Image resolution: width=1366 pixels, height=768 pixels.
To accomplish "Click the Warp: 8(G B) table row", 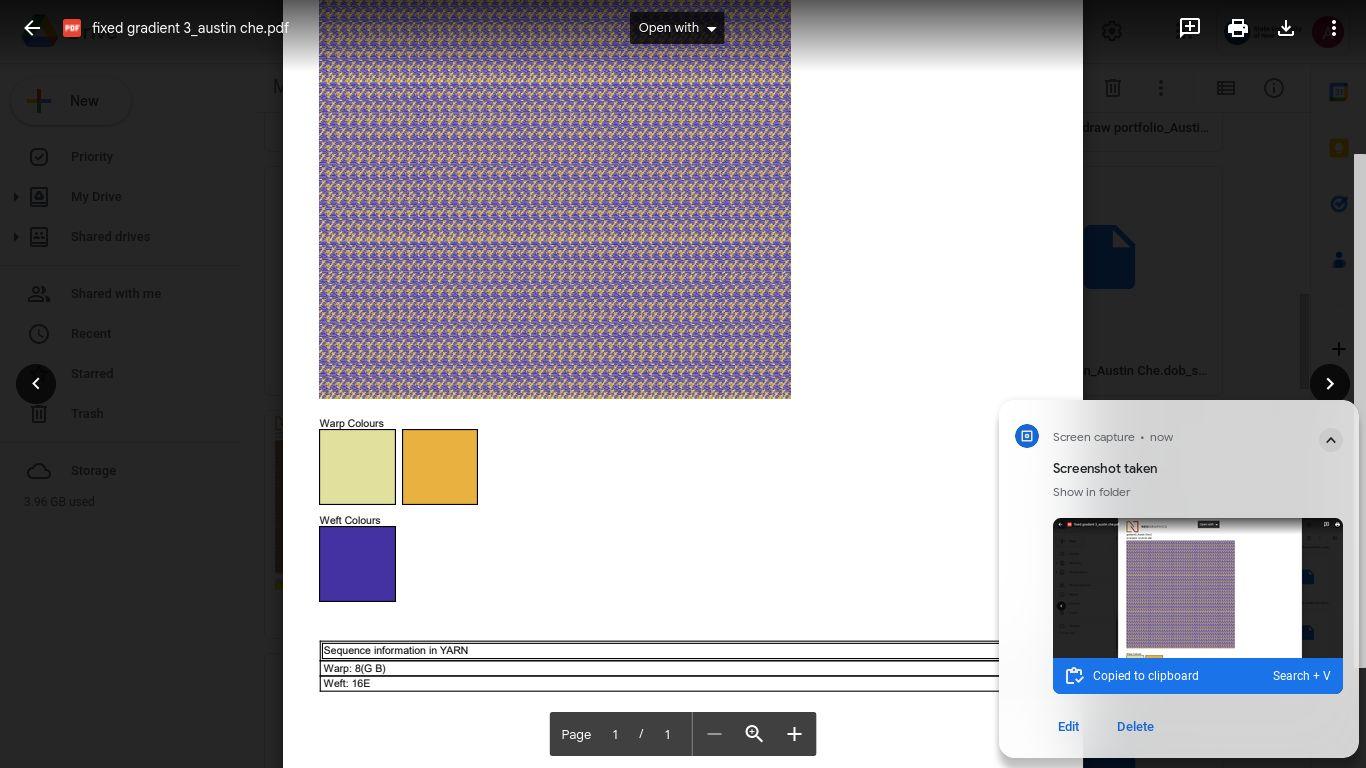I will click(x=660, y=669).
